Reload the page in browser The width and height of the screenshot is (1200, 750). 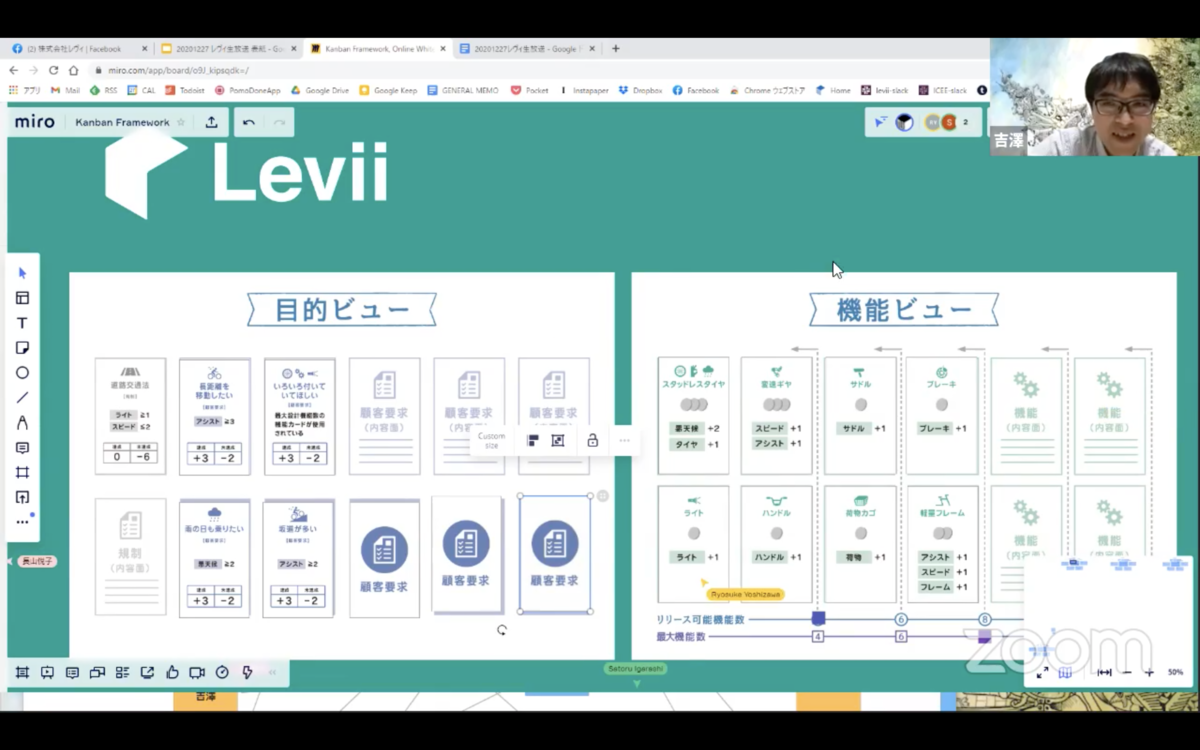53,70
